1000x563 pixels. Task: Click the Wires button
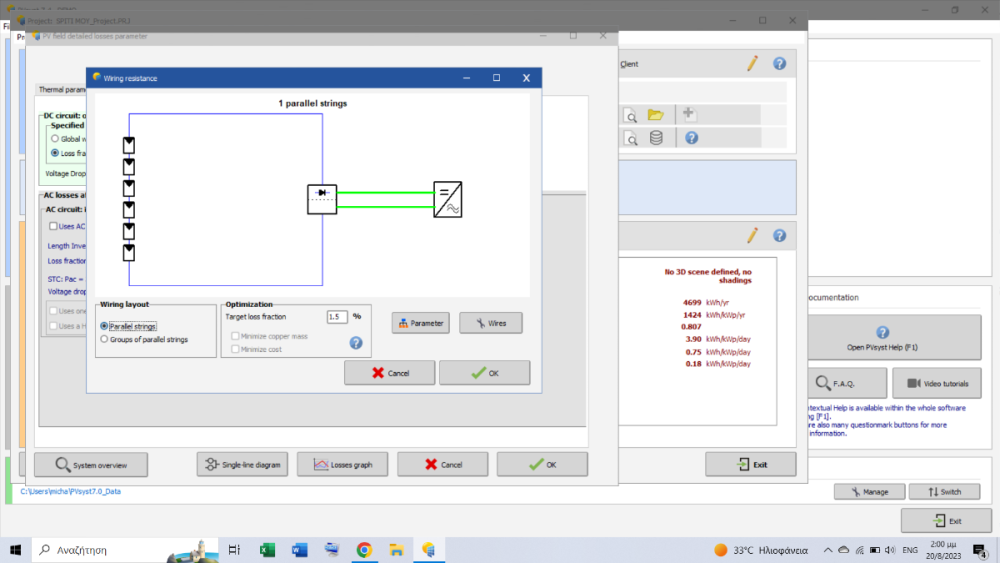490,323
